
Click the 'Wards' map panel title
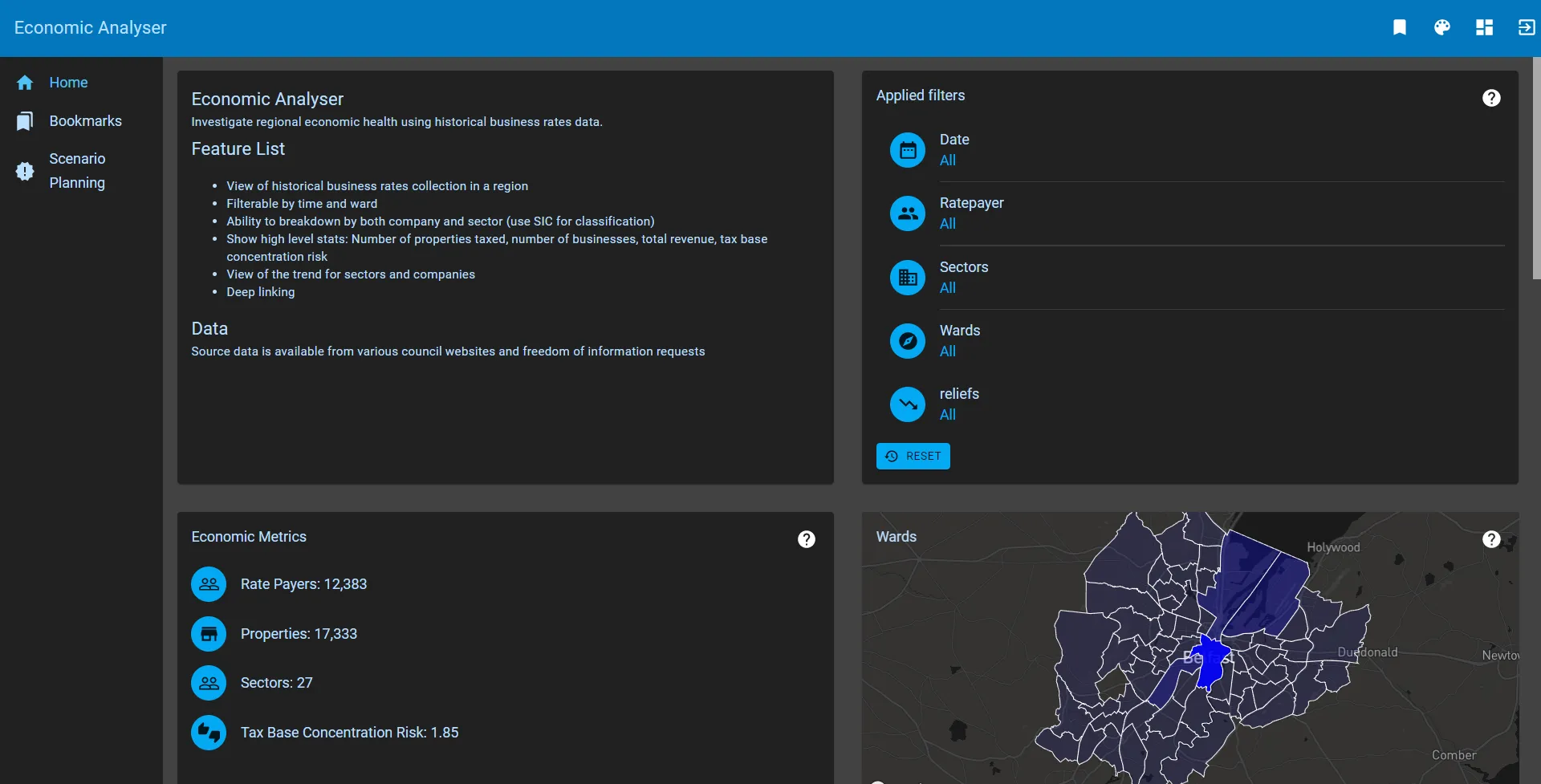(x=897, y=537)
